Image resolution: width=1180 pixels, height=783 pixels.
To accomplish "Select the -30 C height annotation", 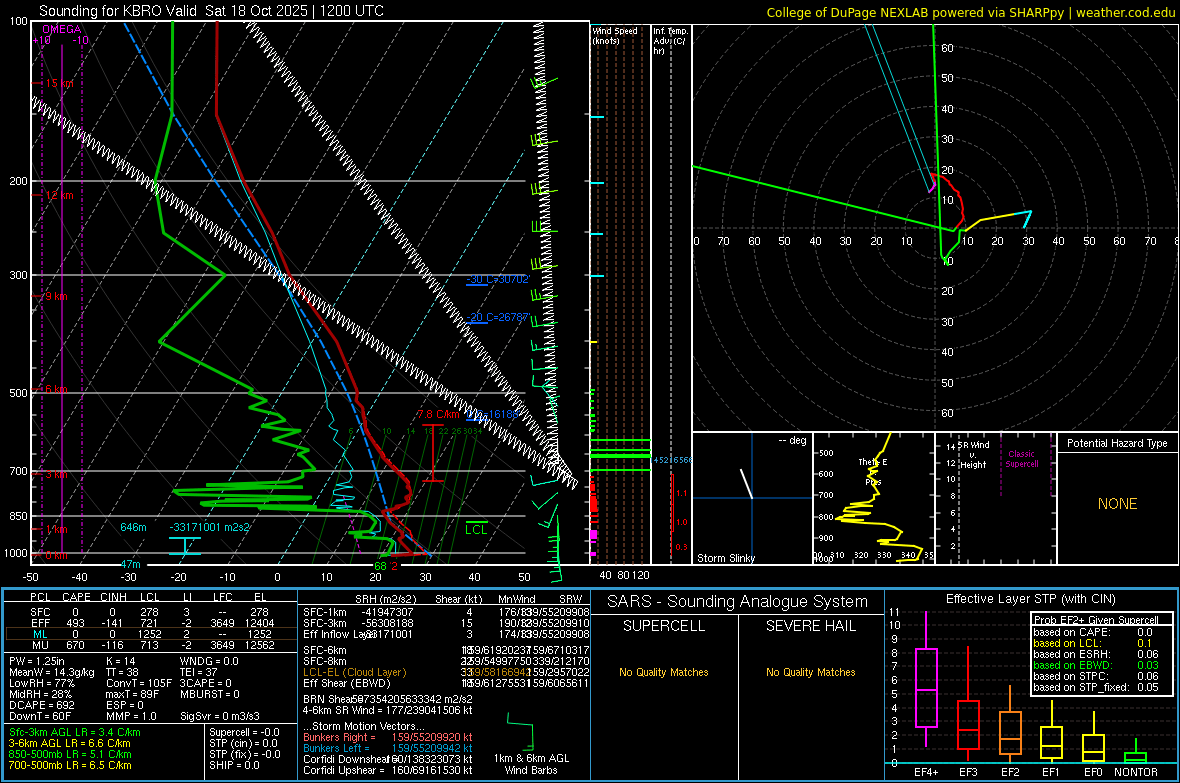I will click(x=498, y=279).
